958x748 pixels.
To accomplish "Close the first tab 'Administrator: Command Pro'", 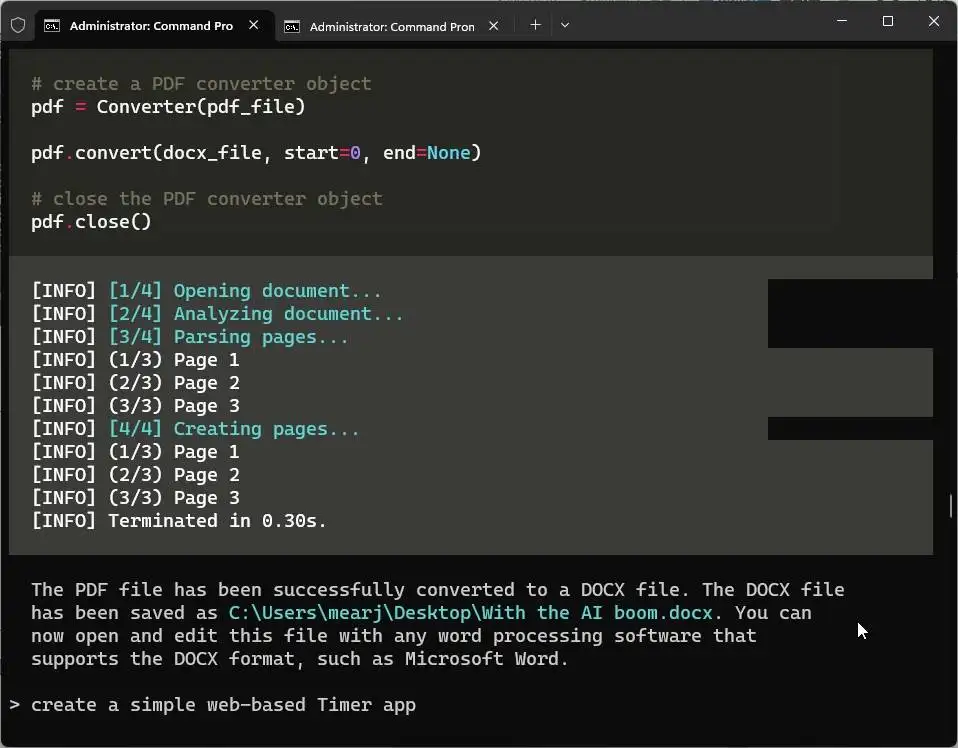I will pyautogui.click(x=254, y=25).
